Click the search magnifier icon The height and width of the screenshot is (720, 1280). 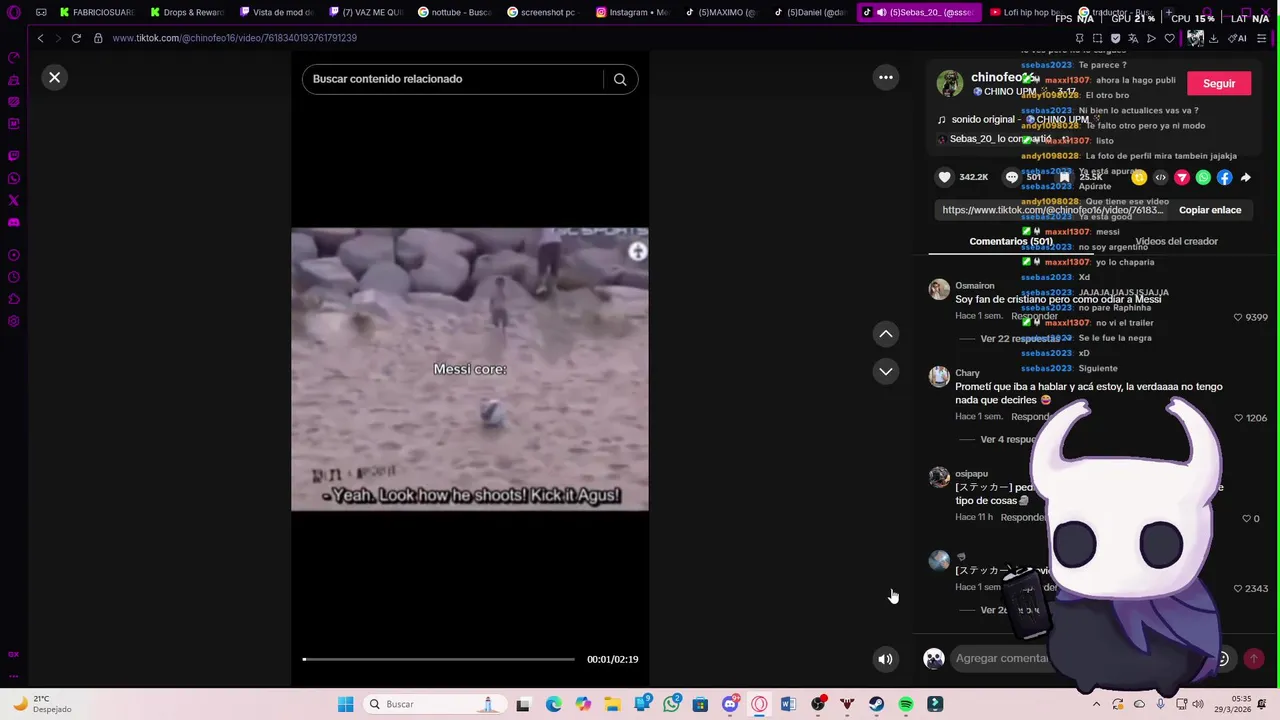point(620,79)
